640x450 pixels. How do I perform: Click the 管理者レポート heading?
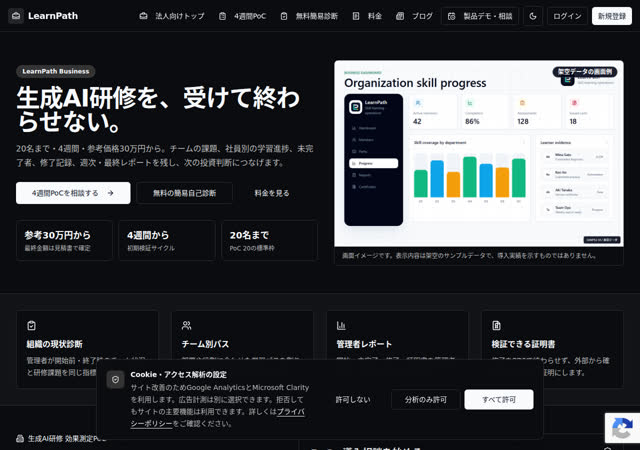364,344
